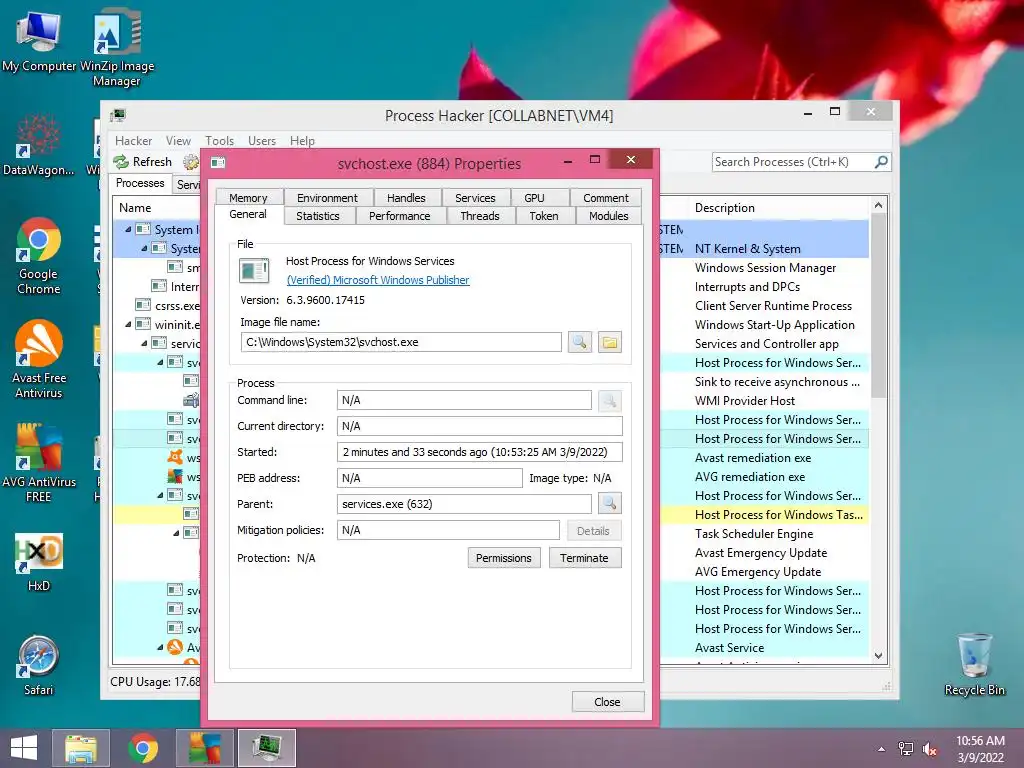Switch to the Memory tab
Image resolution: width=1024 pixels, height=768 pixels.
pos(248,198)
